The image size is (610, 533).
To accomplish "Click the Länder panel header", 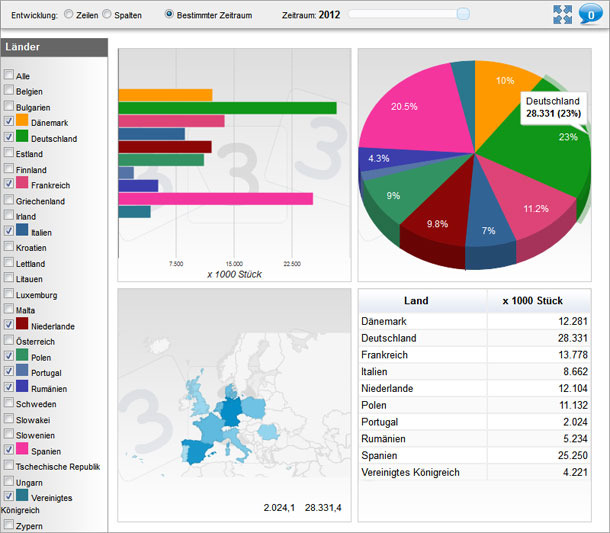I will [x=54, y=47].
